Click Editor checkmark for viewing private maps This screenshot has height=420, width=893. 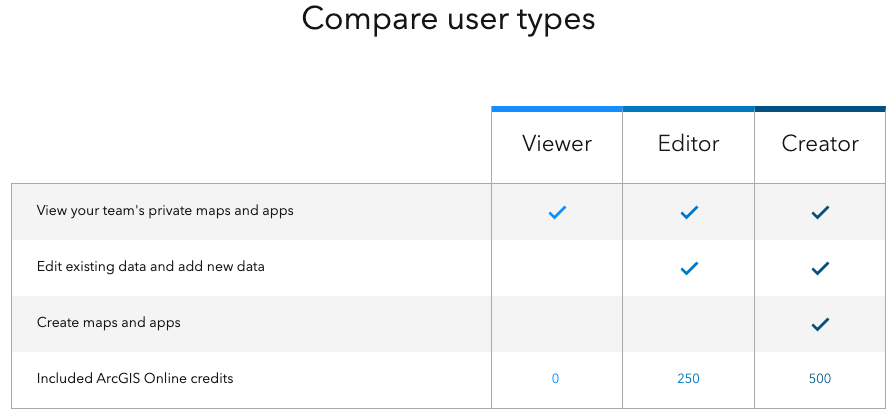point(689,212)
